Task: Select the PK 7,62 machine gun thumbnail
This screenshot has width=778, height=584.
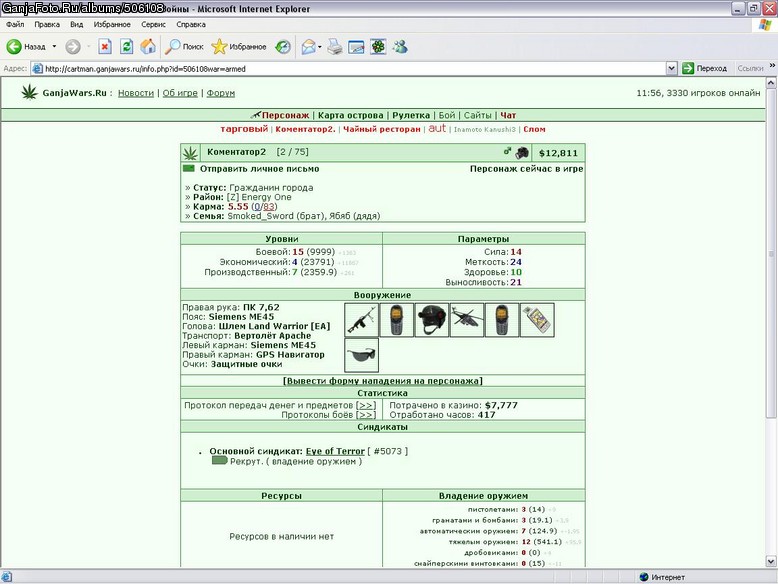Action: 361,320
